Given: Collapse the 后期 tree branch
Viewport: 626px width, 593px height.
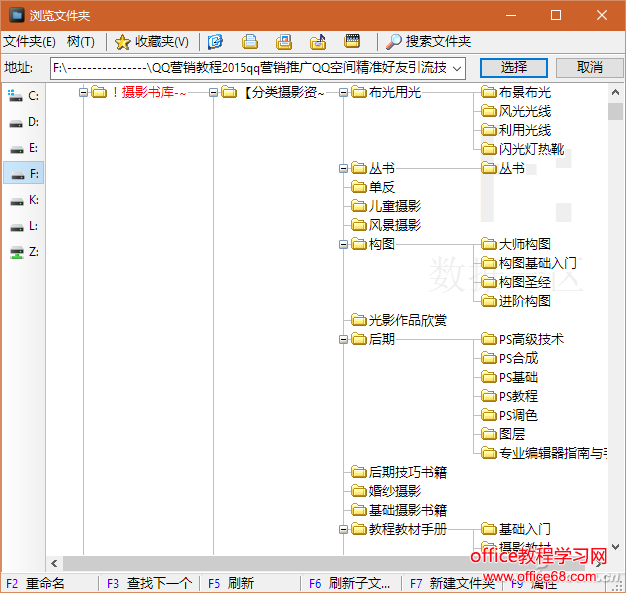Looking at the screenshot, I should click(x=344, y=340).
